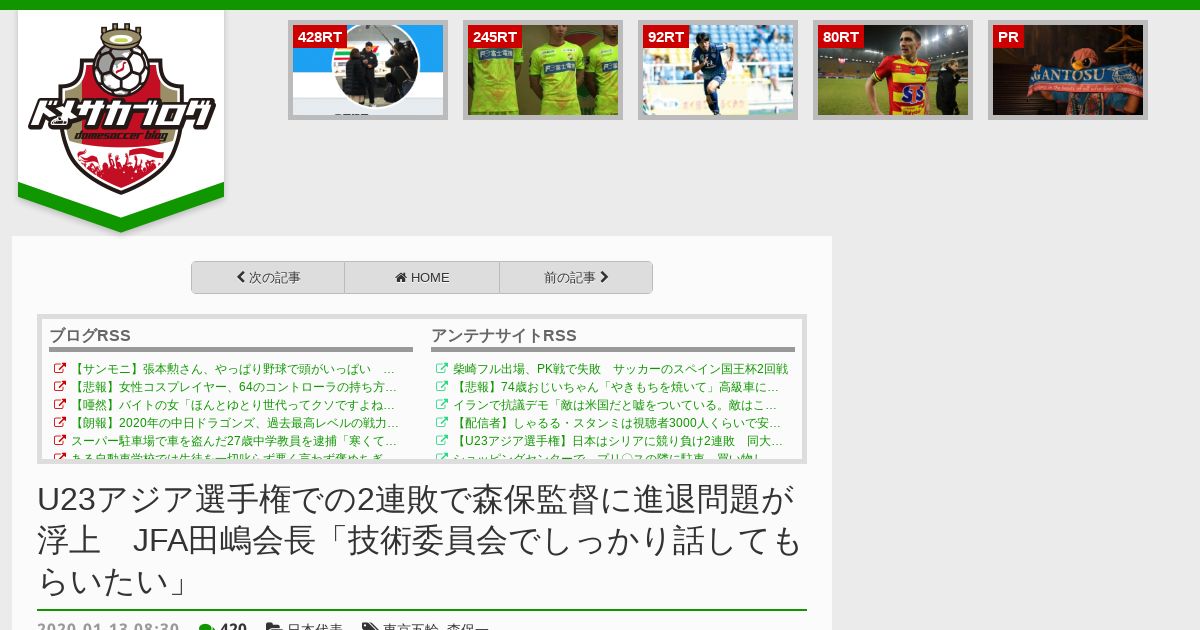Click external-link icon beside 【悲報】女性コスプレイヤー
The height and width of the screenshot is (630, 1200).
pos(60,387)
